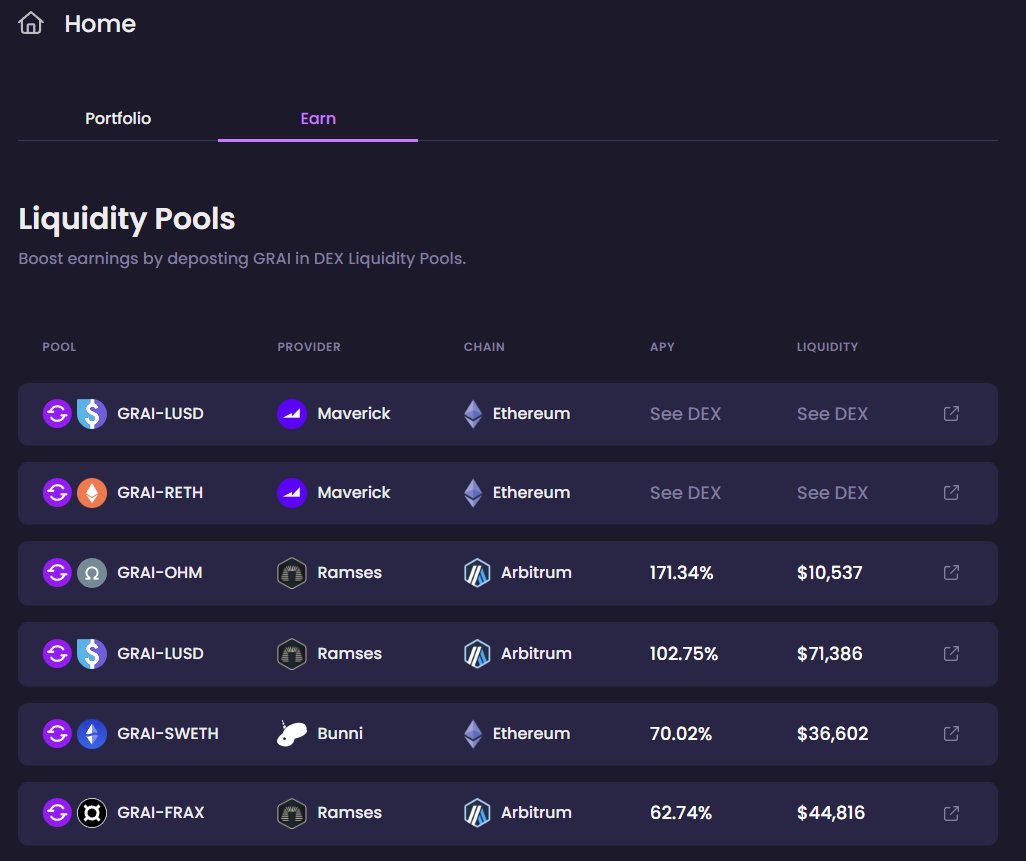The height and width of the screenshot is (861, 1026).
Task: Click the Home house icon
Action: (31, 23)
